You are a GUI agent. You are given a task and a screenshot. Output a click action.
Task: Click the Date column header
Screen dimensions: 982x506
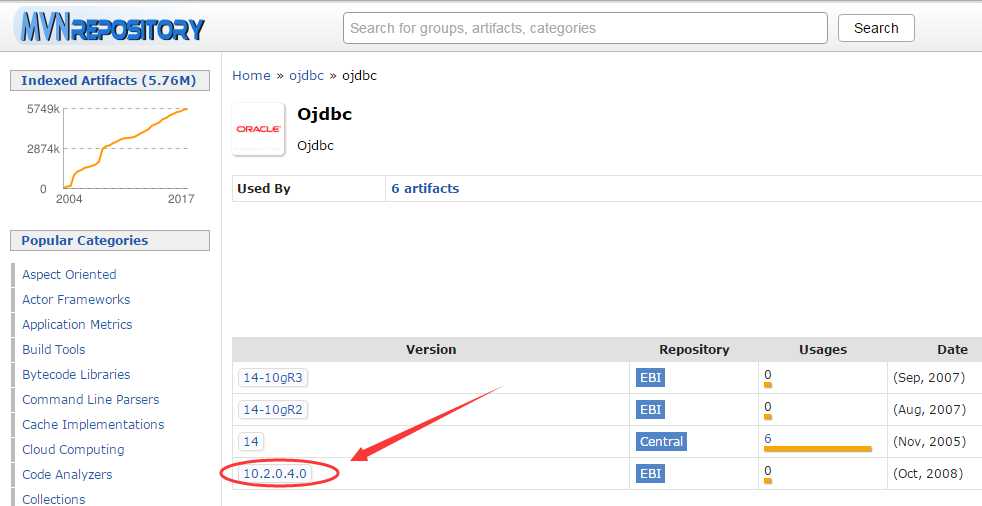click(x=952, y=349)
